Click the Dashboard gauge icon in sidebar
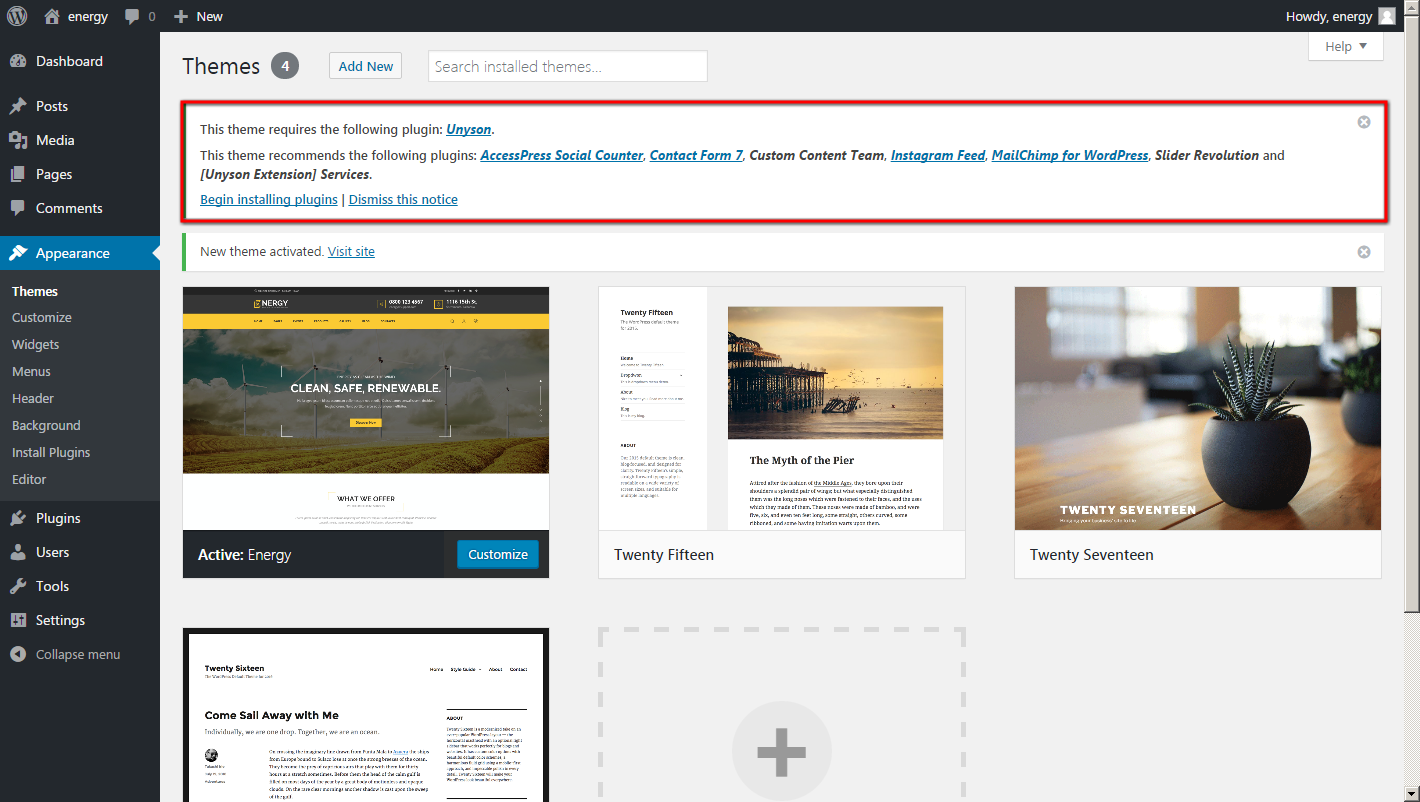Viewport: 1420px width, 802px height. (x=18, y=61)
